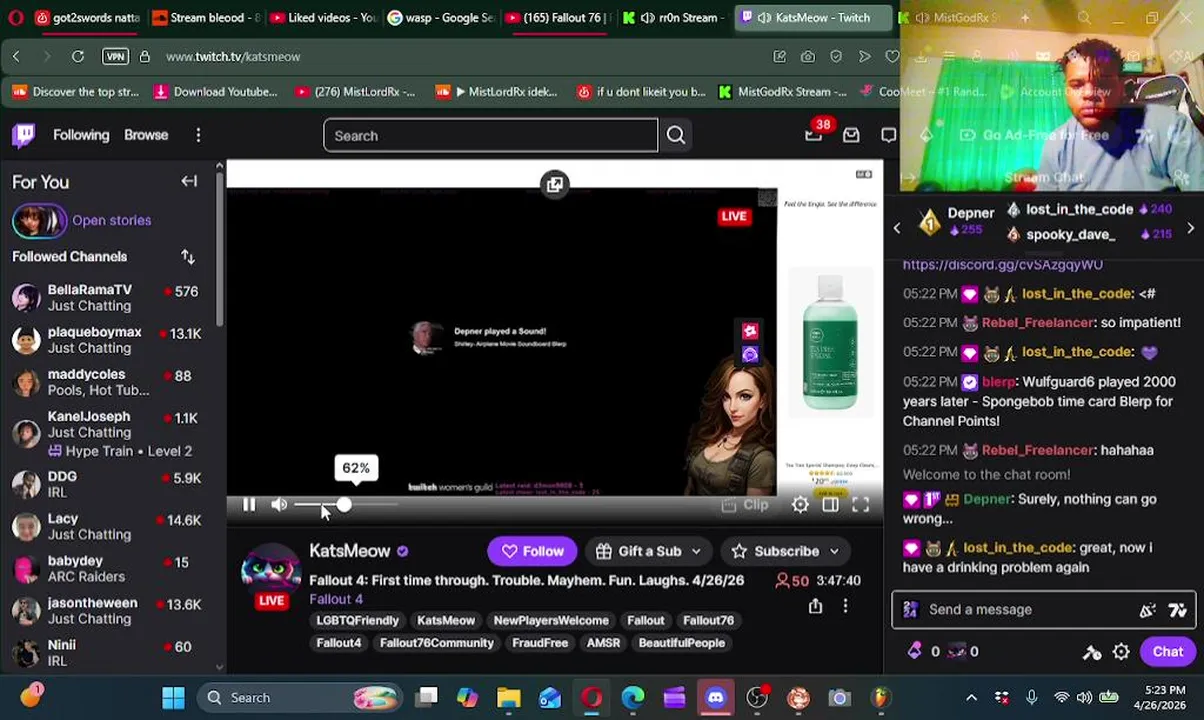
Task: Toggle the browser VPN badge
Action: pyautogui.click(x=116, y=57)
